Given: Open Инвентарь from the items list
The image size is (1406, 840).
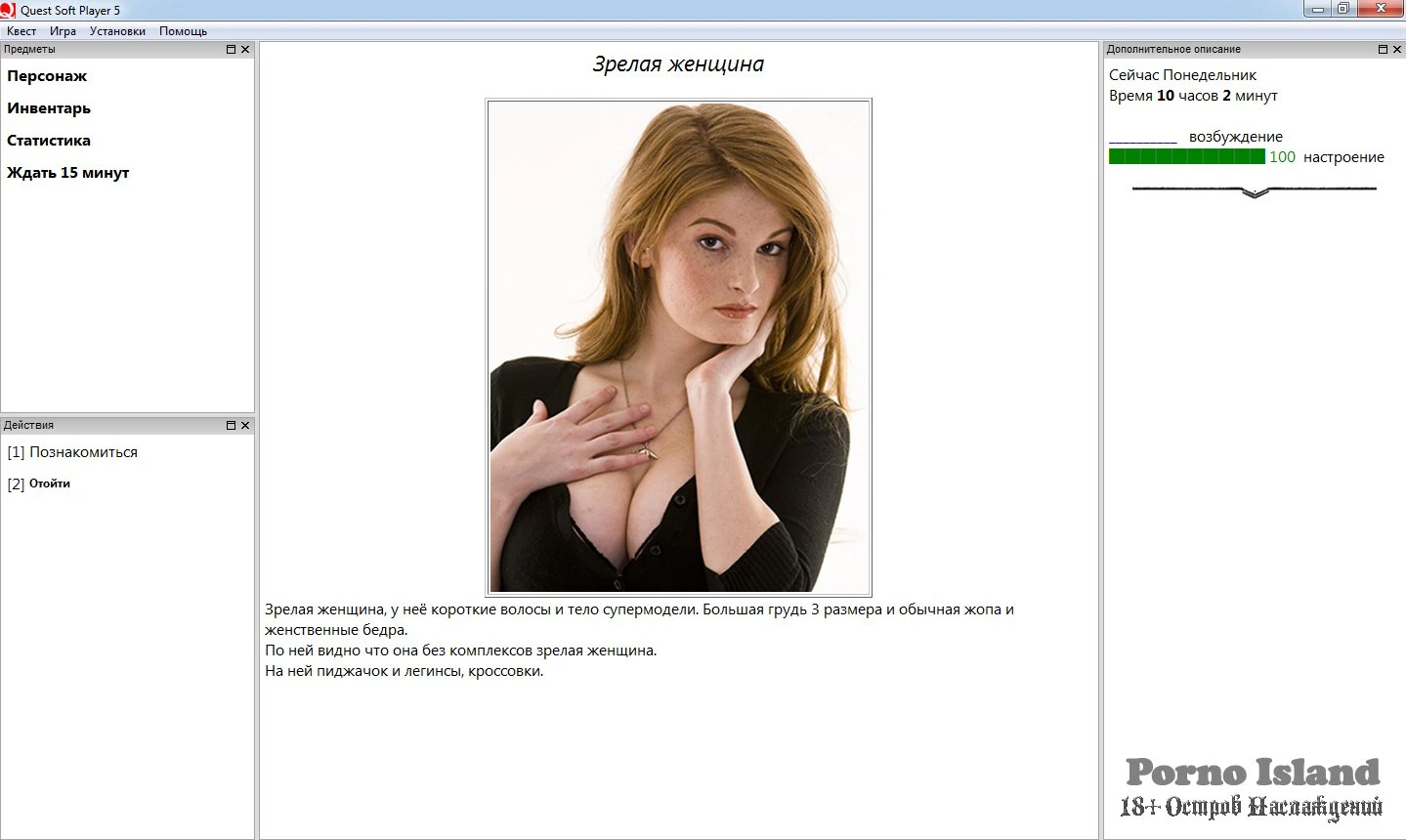Looking at the screenshot, I should 49,108.
